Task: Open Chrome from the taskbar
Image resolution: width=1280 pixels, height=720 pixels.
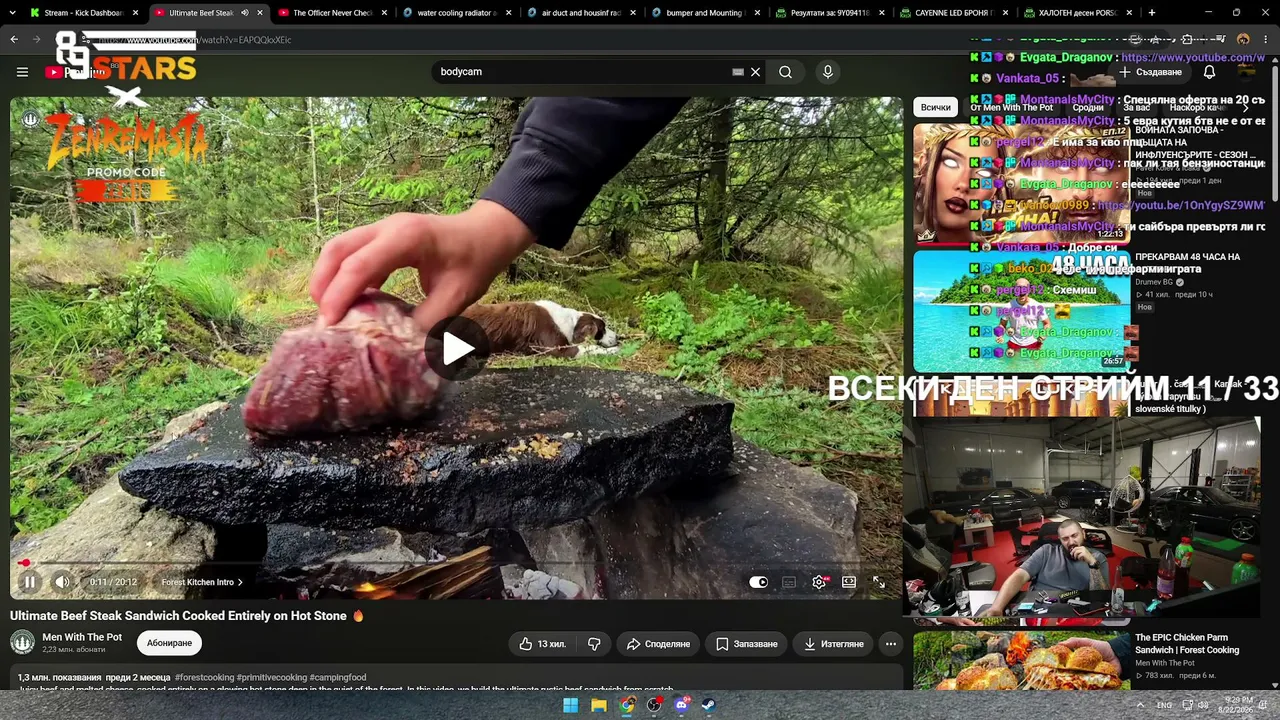Action: pos(626,705)
